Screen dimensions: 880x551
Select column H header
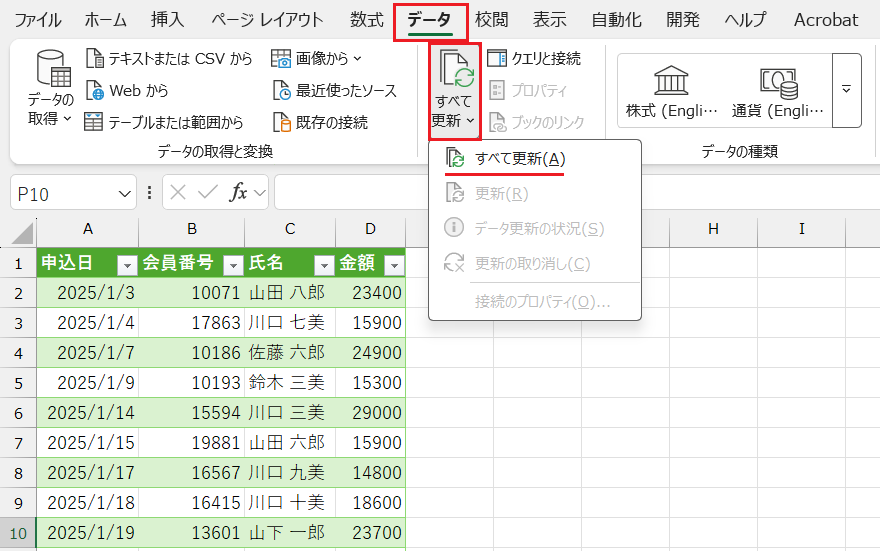[x=713, y=229]
